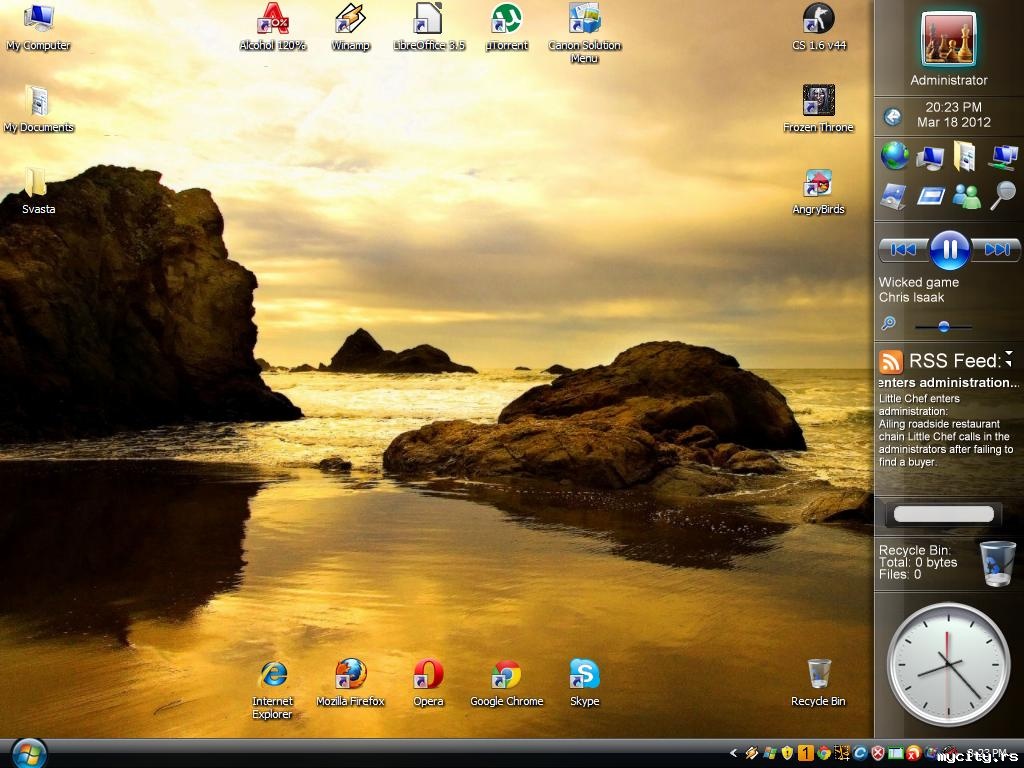Image resolution: width=1024 pixels, height=768 pixels.
Task: Open the Windows Start menu orb
Action: coord(29,753)
